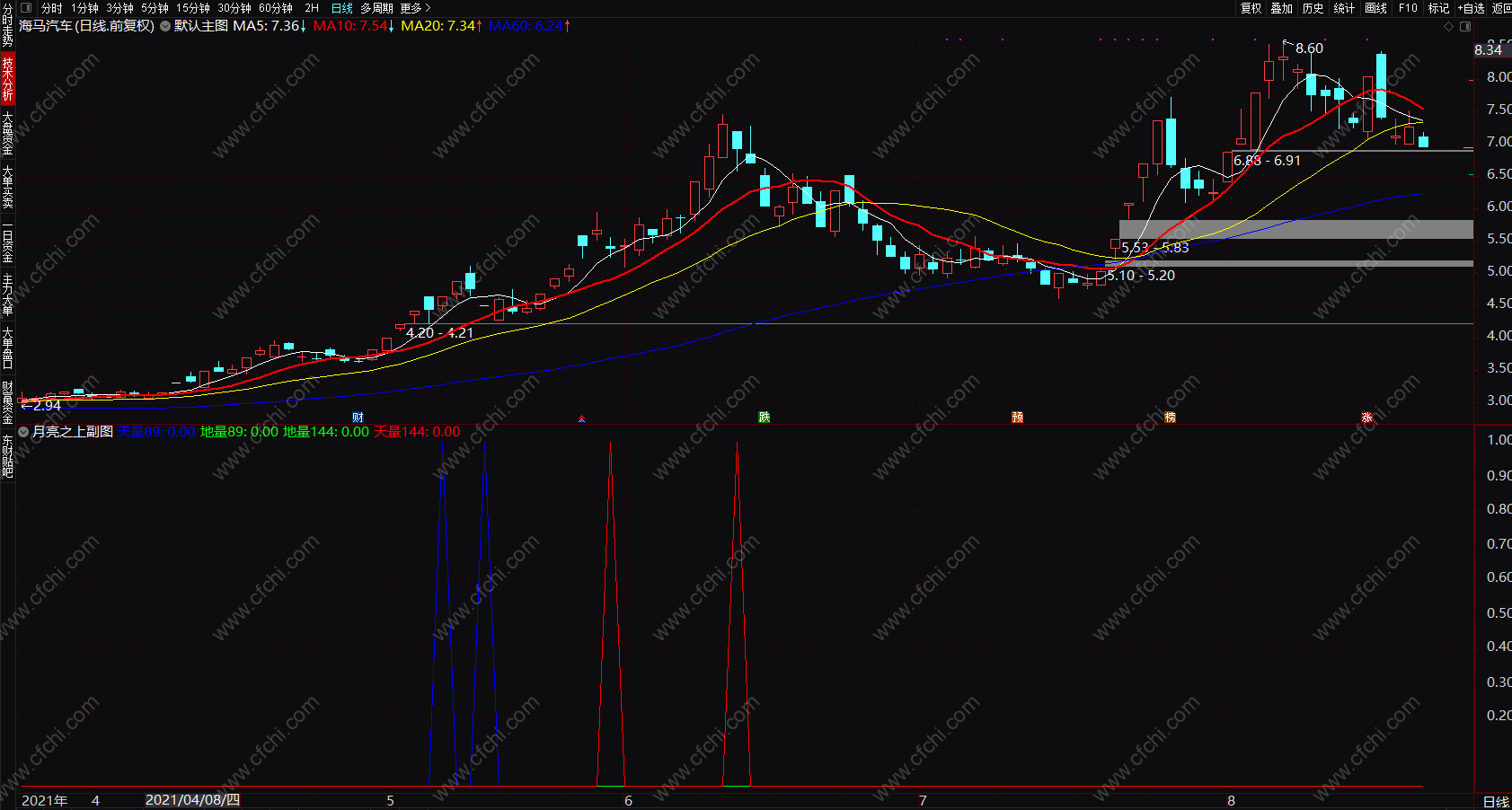The height and width of the screenshot is (810, 1512).
Task: Click the 天量144: 0.00 indicator value
Action: pyautogui.click(x=417, y=432)
